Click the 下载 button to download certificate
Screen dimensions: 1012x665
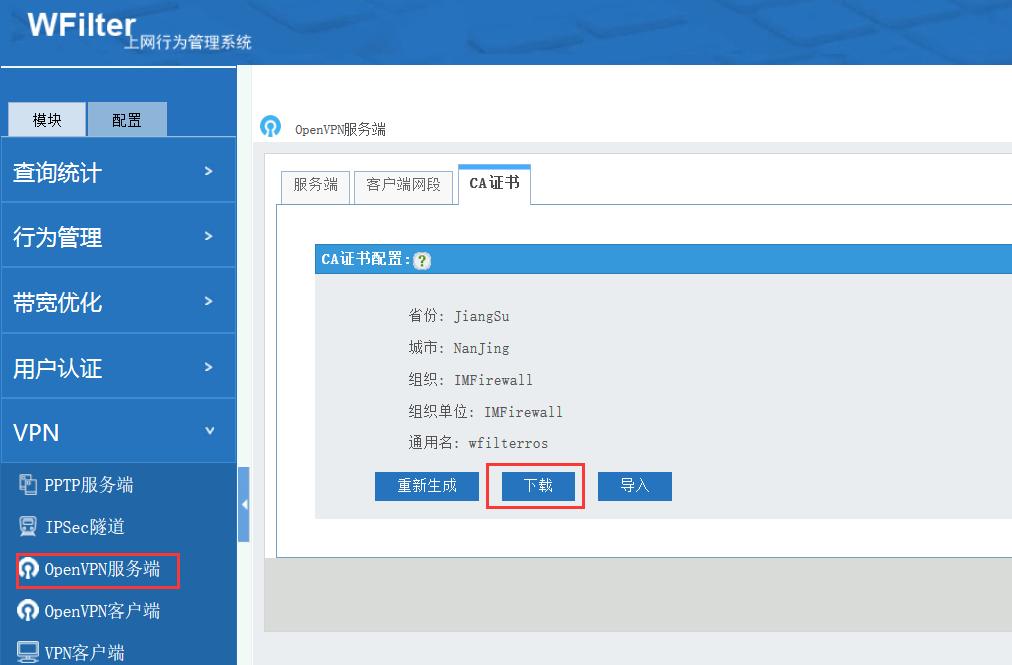click(538, 486)
